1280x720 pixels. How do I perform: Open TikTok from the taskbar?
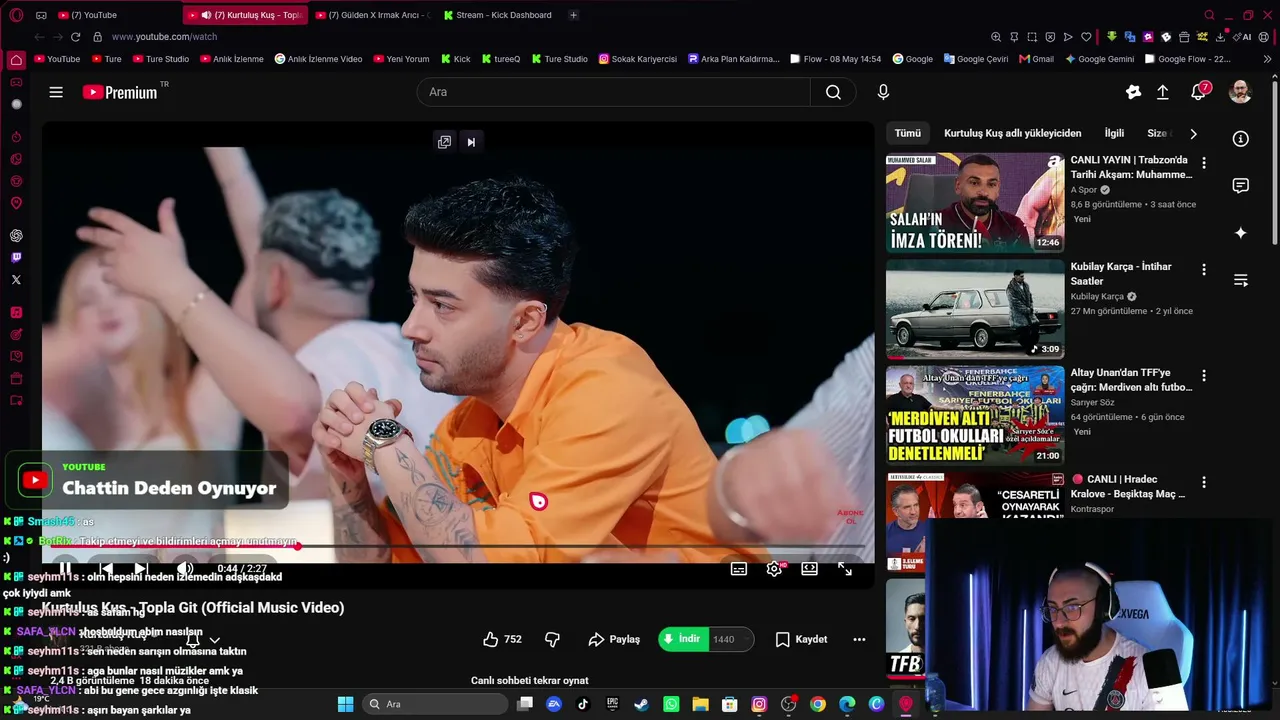pyautogui.click(x=583, y=704)
